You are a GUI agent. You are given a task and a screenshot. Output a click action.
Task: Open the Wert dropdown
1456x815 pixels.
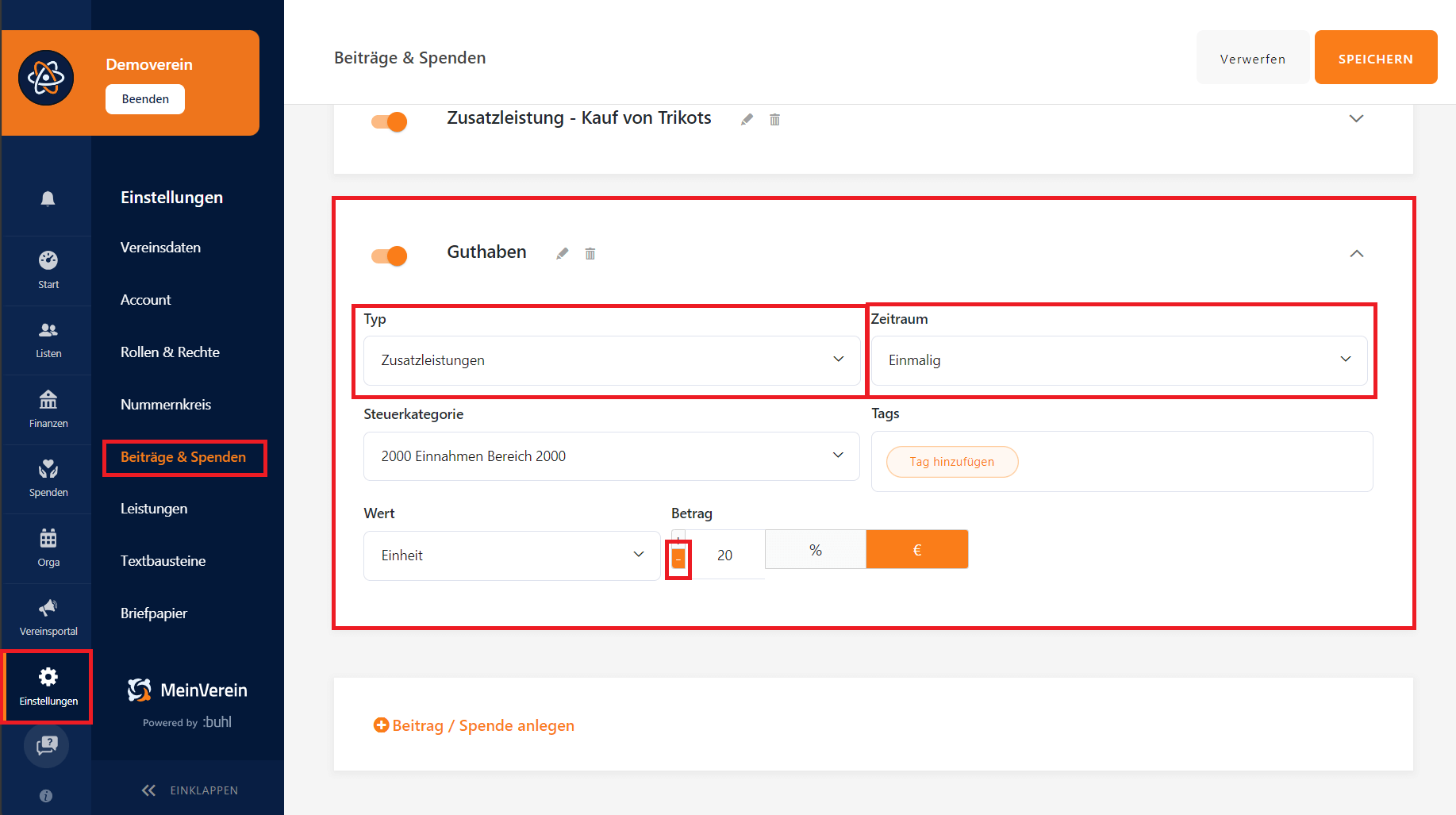tap(512, 556)
